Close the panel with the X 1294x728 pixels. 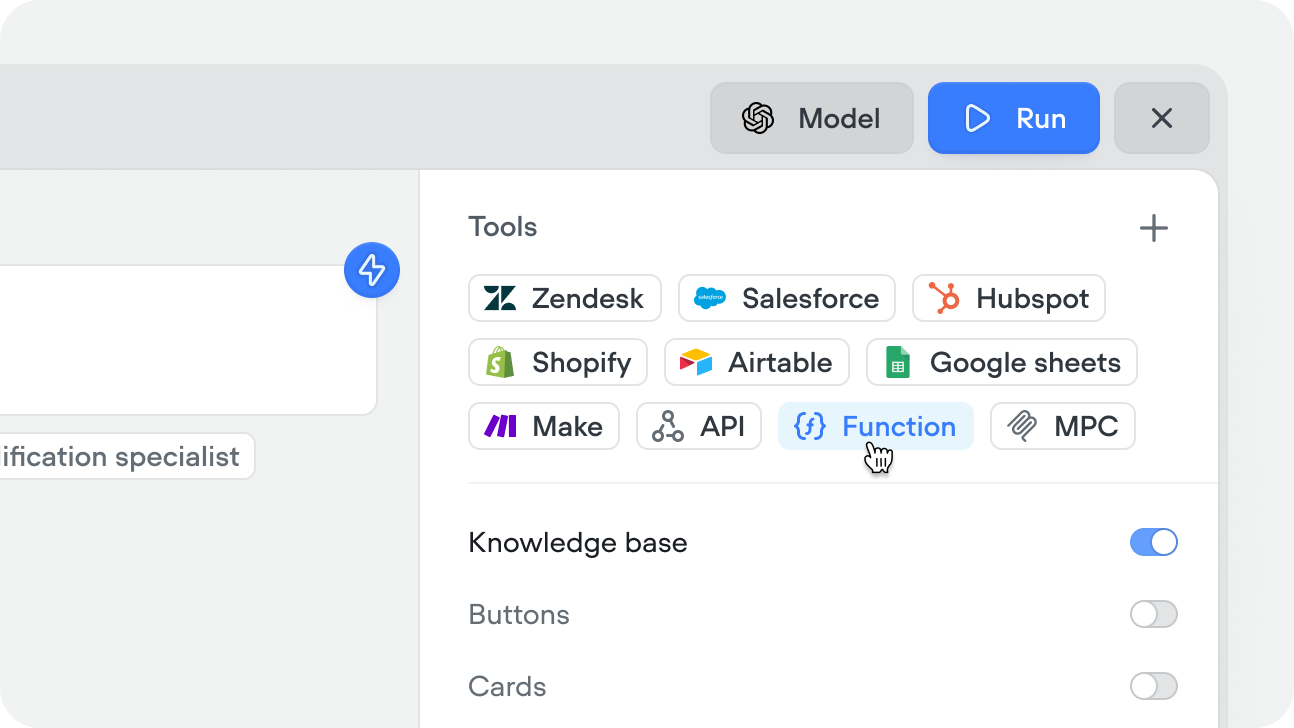point(1161,118)
